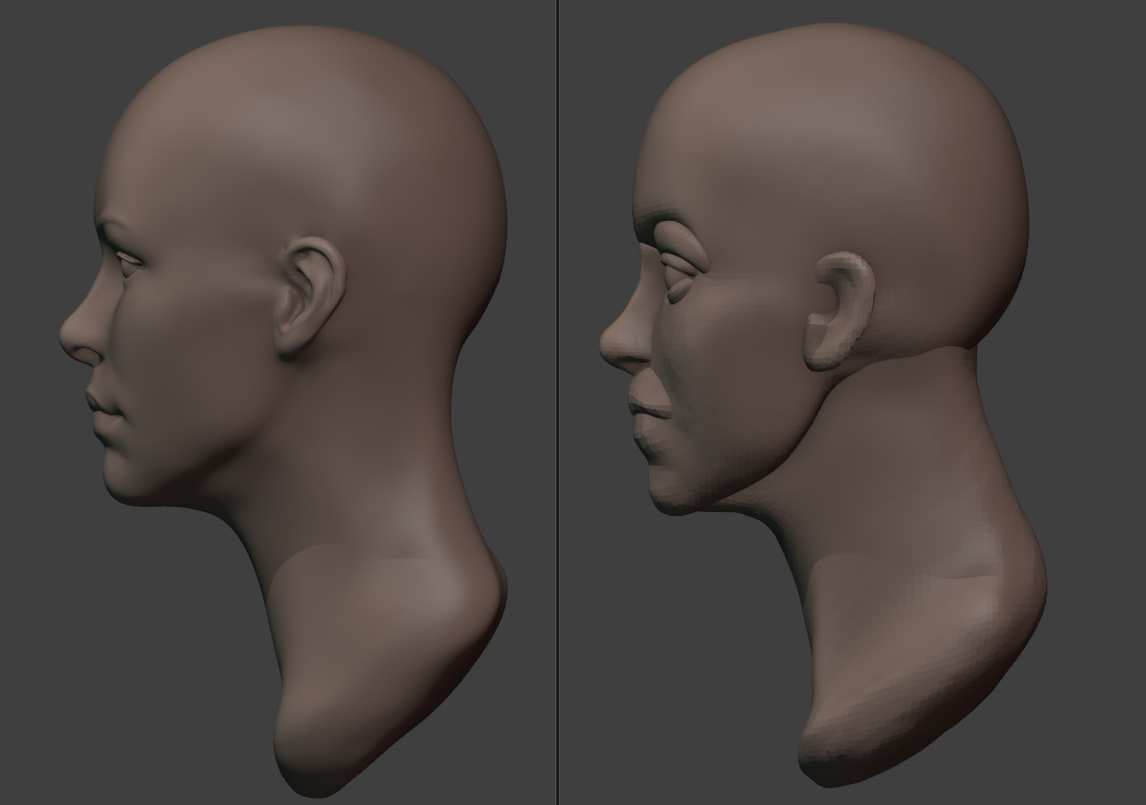
Task: Click the lips on the right head
Action: click(x=642, y=408)
